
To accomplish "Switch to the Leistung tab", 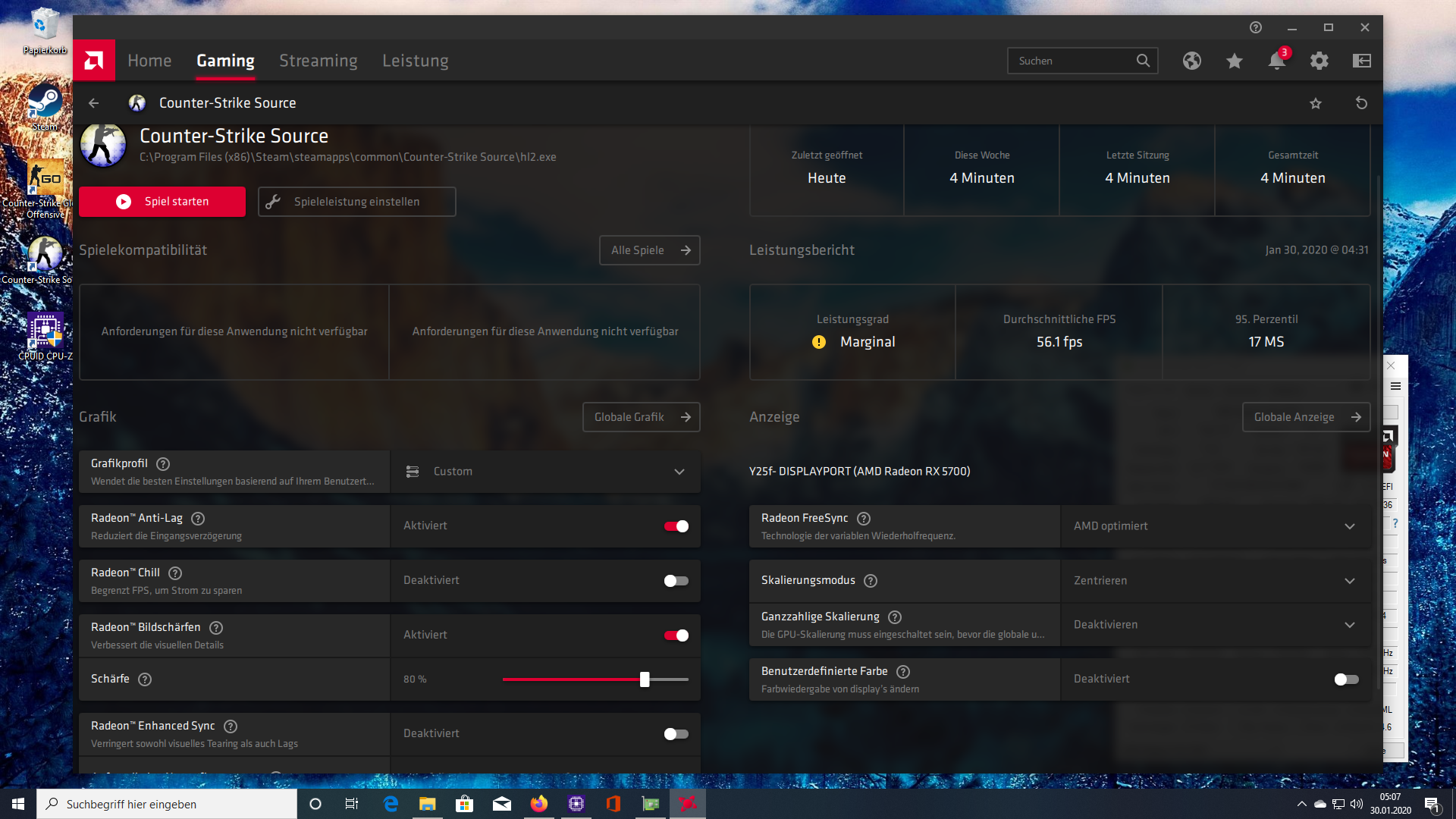I will tap(415, 61).
